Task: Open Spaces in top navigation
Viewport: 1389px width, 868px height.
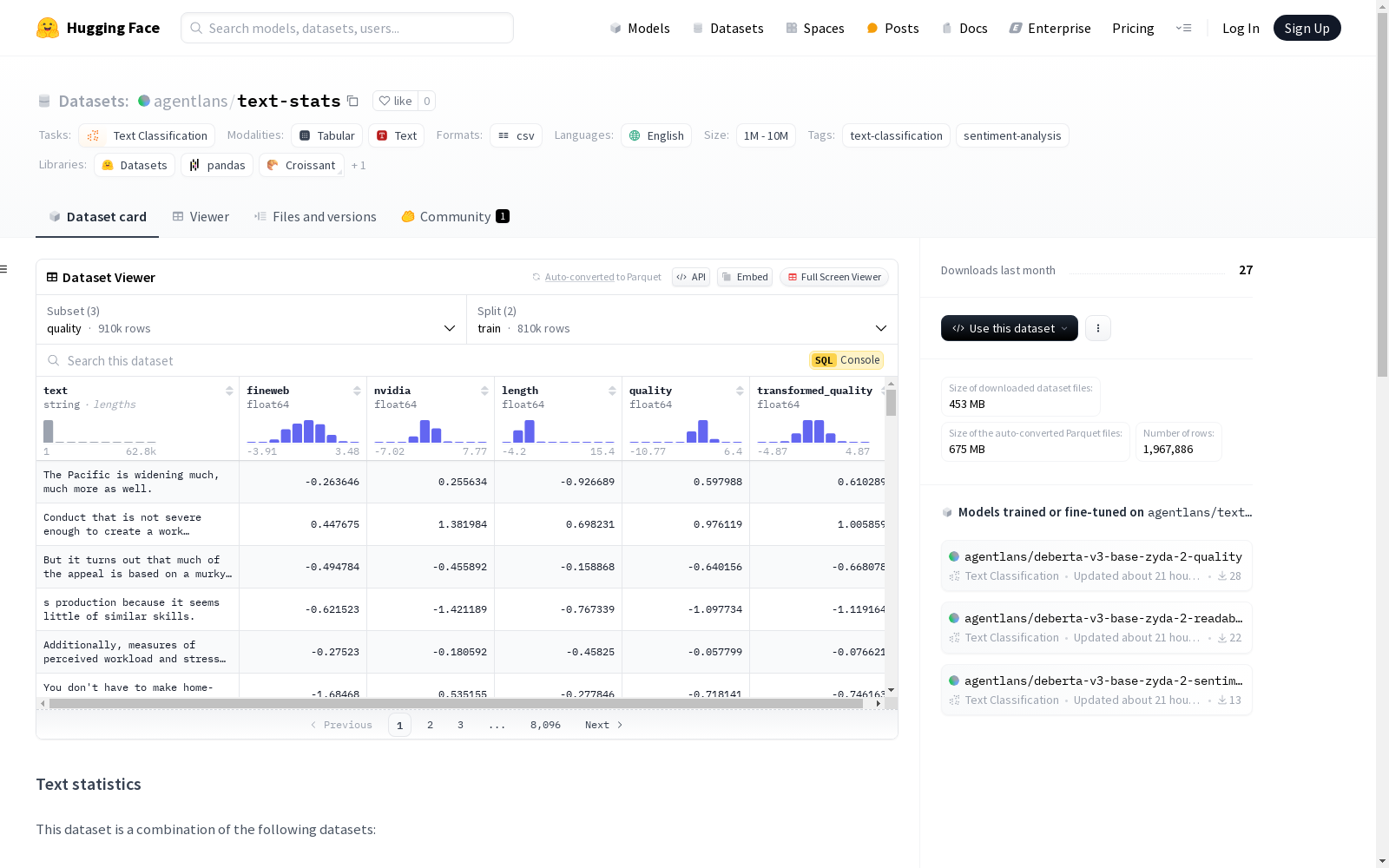Action: coord(815,28)
